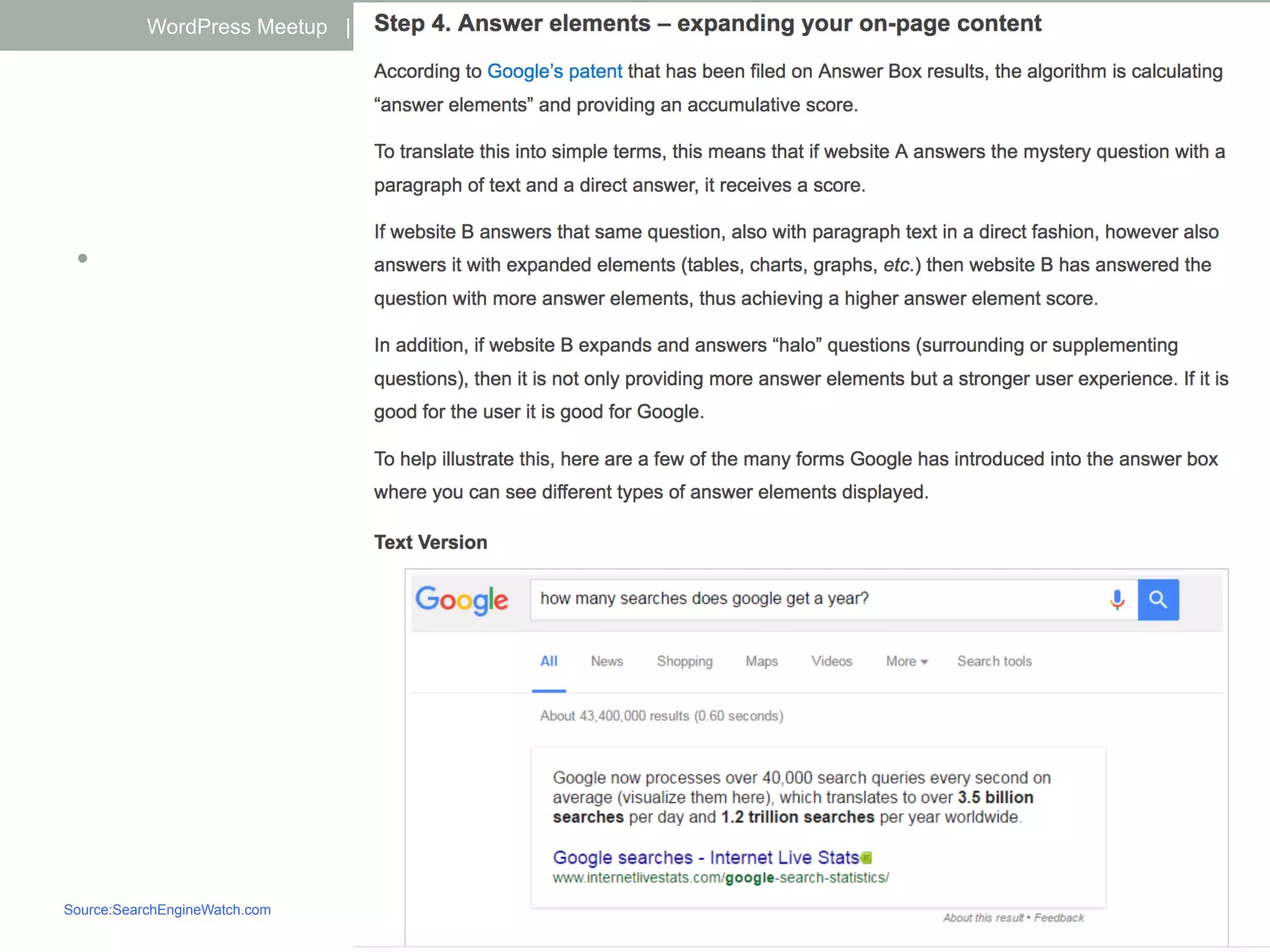Switch to the News tab
The width and height of the screenshot is (1270, 952).
click(606, 661)
